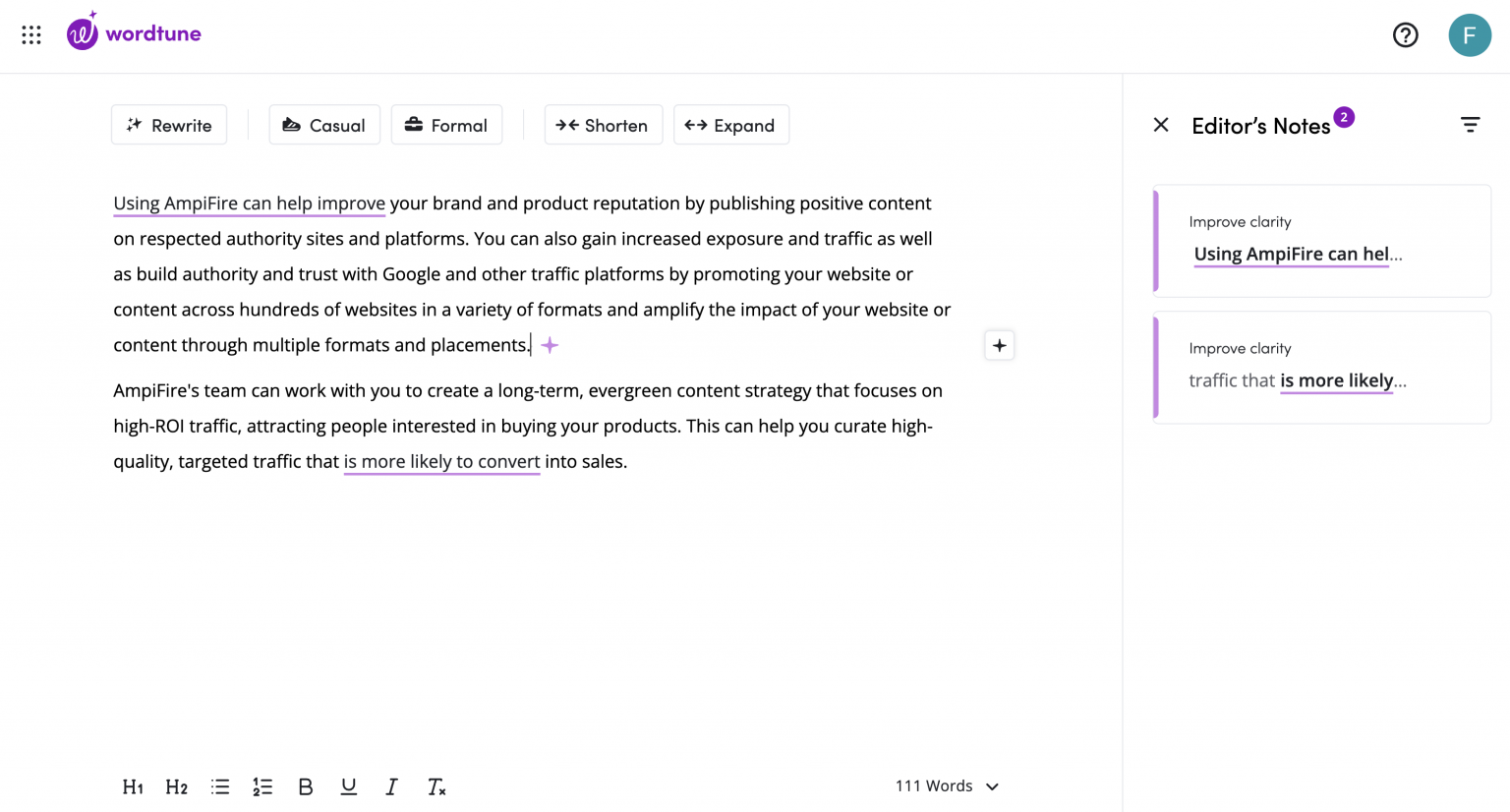Open the Wordtune apps grid

click(30, 34)
